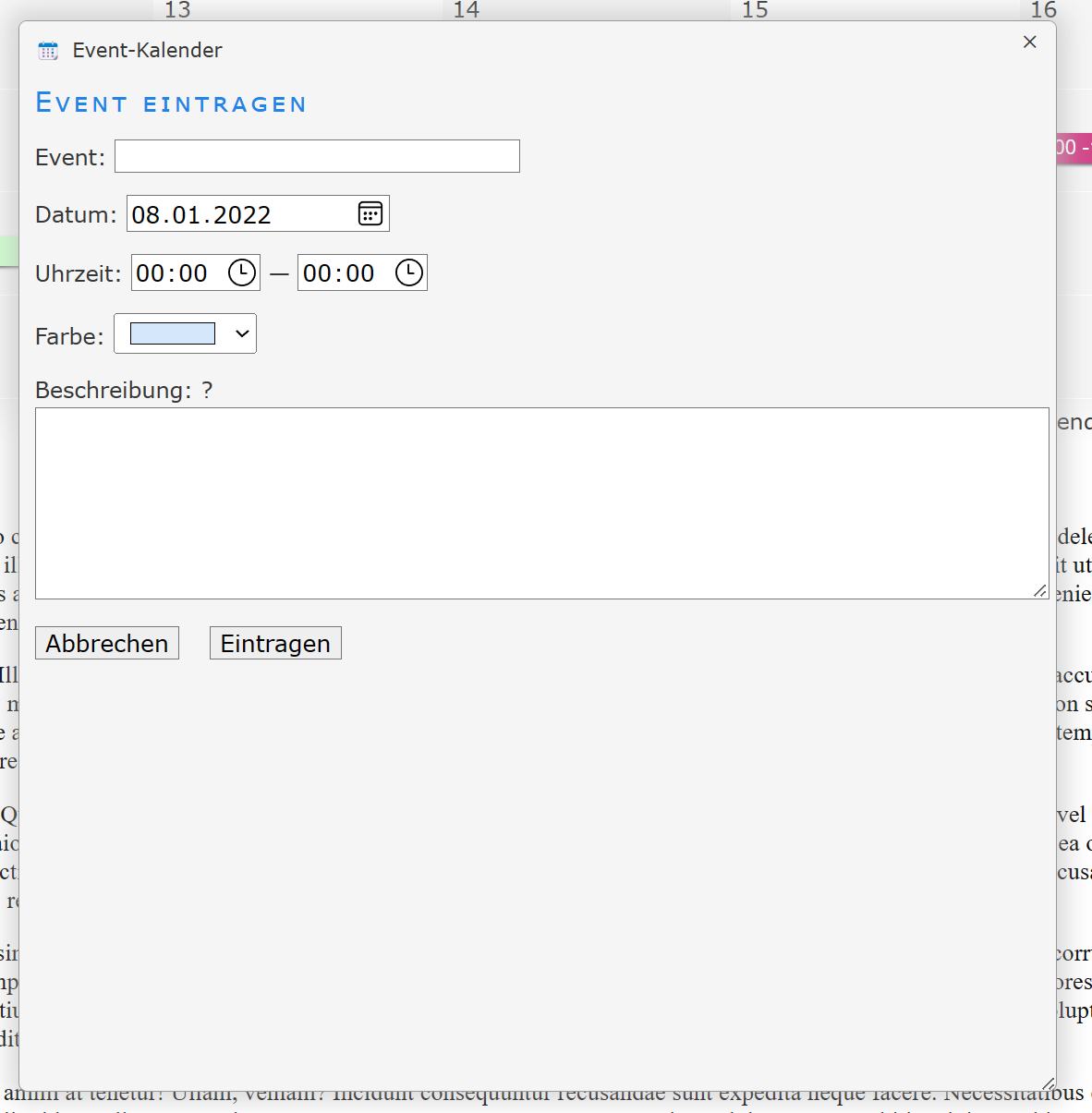Open the end time clock picker
Screen dimensions: 1092x1113
click(409, 273)
